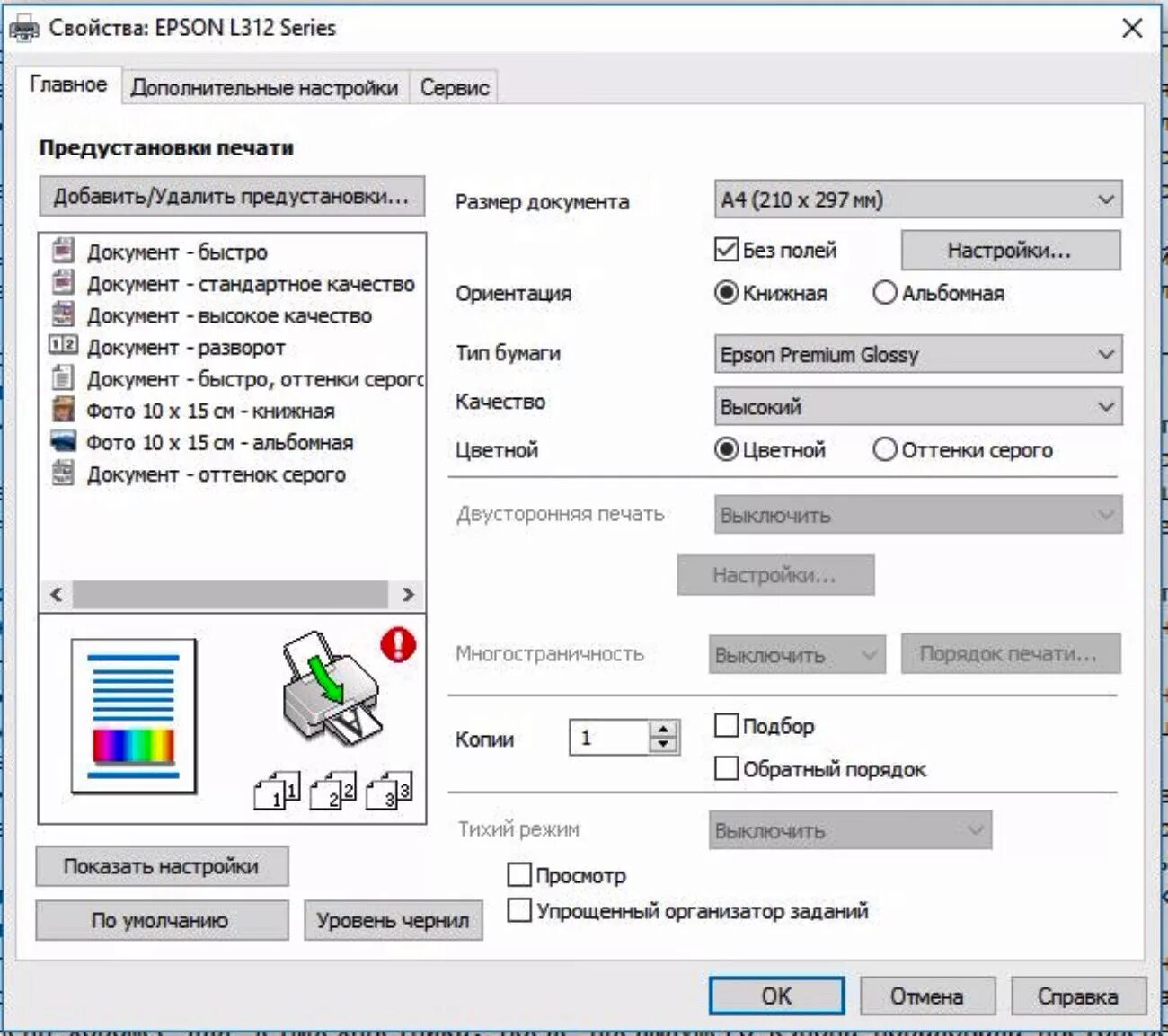Increase copies with the up stepper arrow
The height and width of the screenshot is (1036, 1168).
[664, 729]
